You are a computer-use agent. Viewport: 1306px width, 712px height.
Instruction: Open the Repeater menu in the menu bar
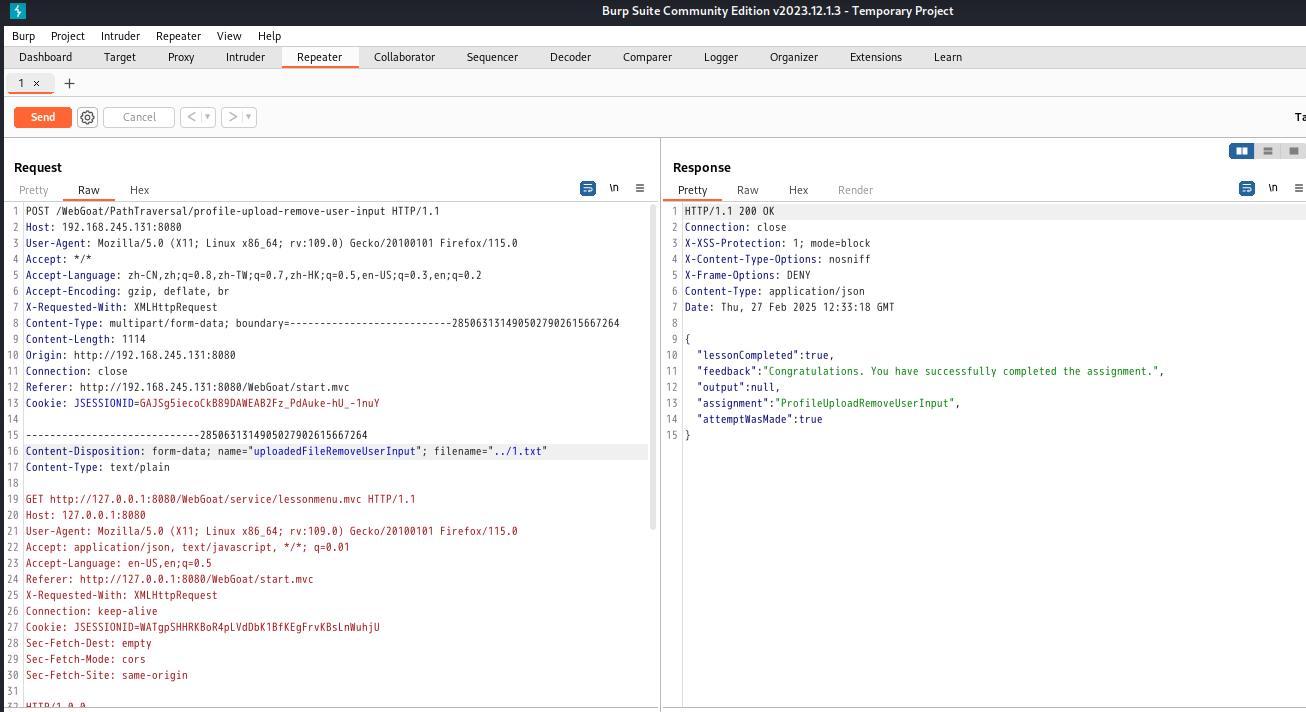coord(179,36)
